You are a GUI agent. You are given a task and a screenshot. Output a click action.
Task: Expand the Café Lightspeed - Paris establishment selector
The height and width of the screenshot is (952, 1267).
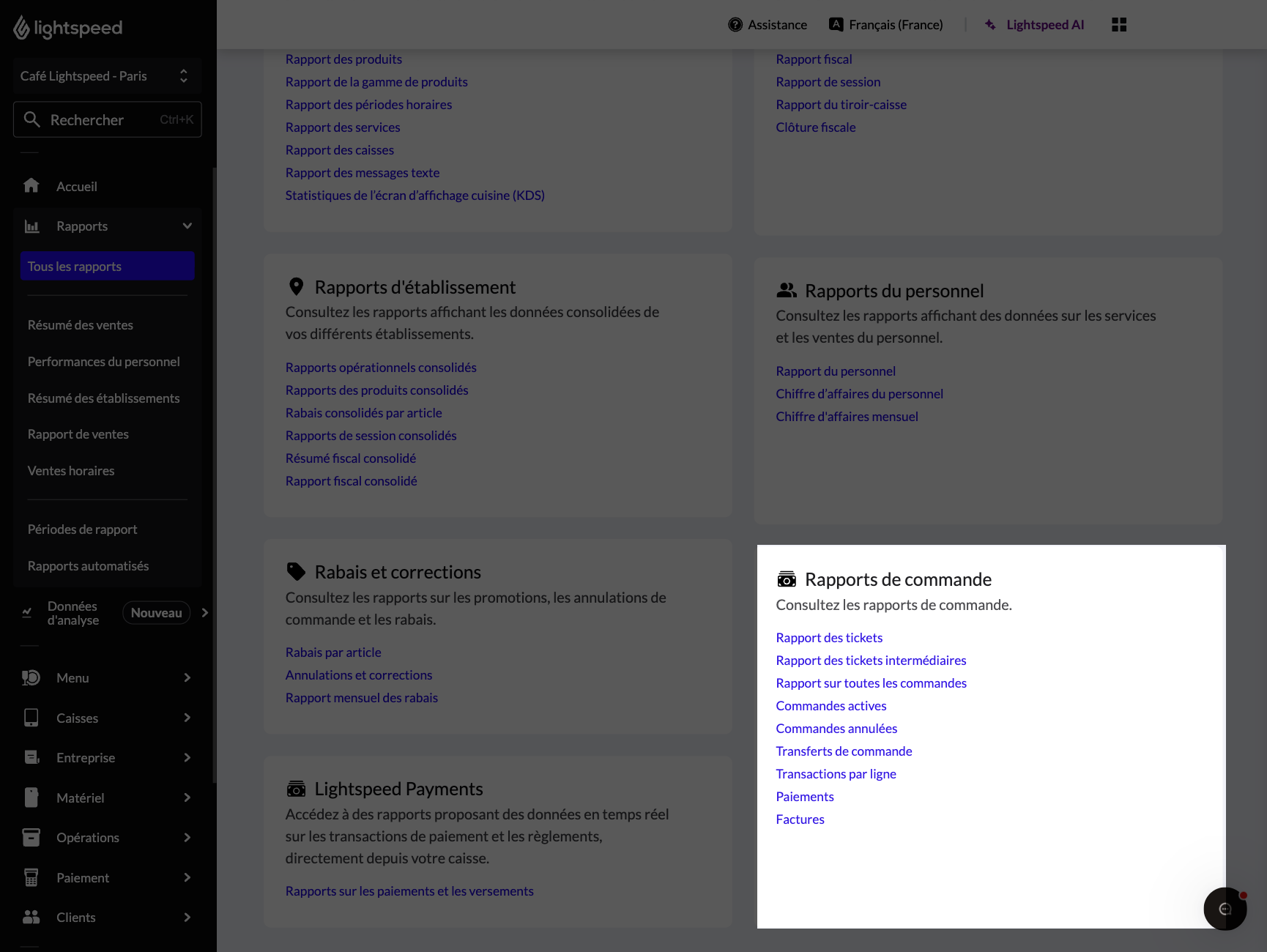(183, 75)
